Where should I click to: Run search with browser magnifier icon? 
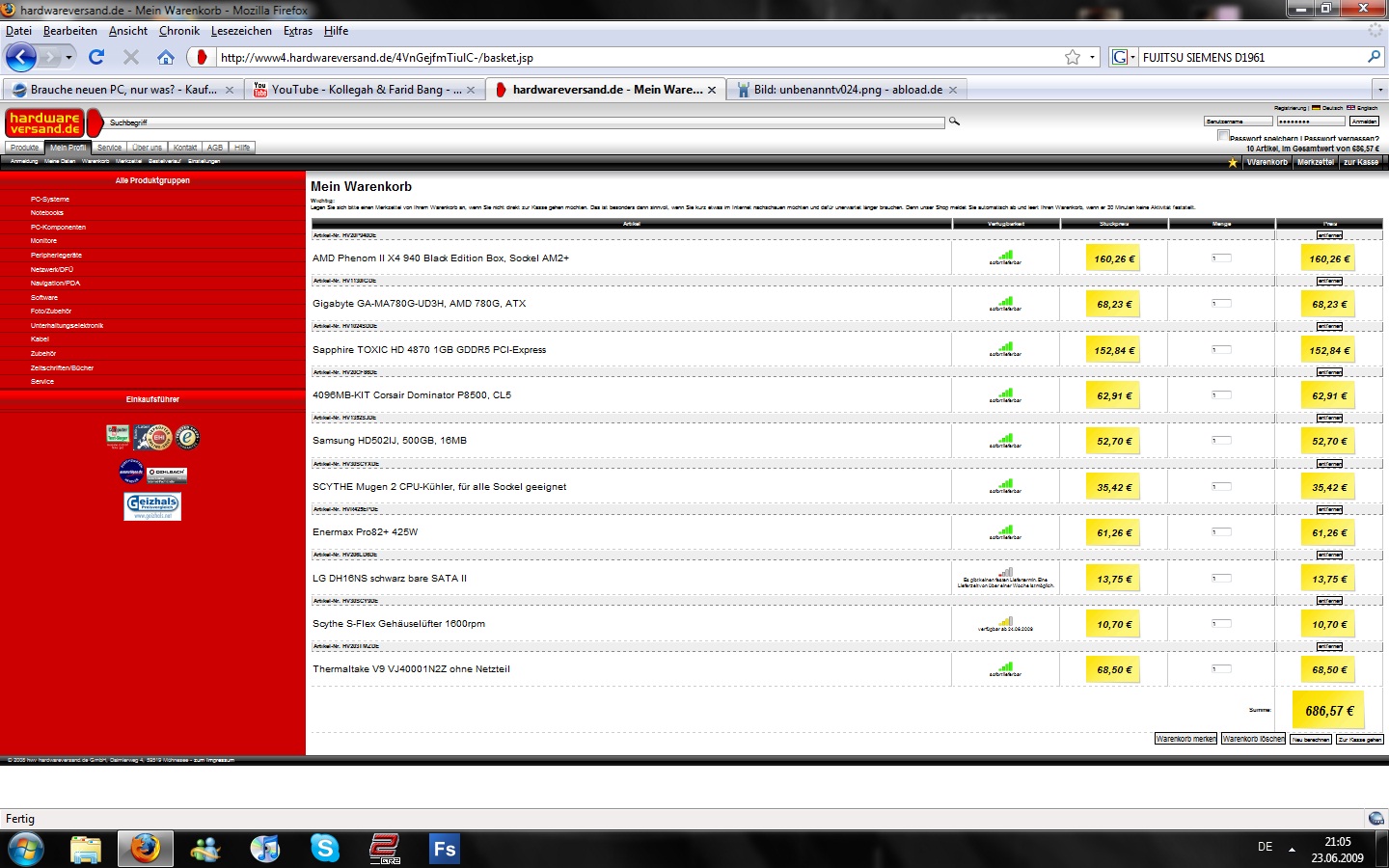tap(1375, 57)
